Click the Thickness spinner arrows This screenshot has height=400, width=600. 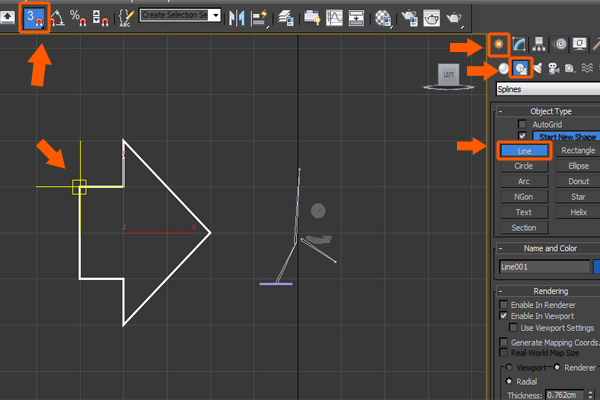coord(590,395)
